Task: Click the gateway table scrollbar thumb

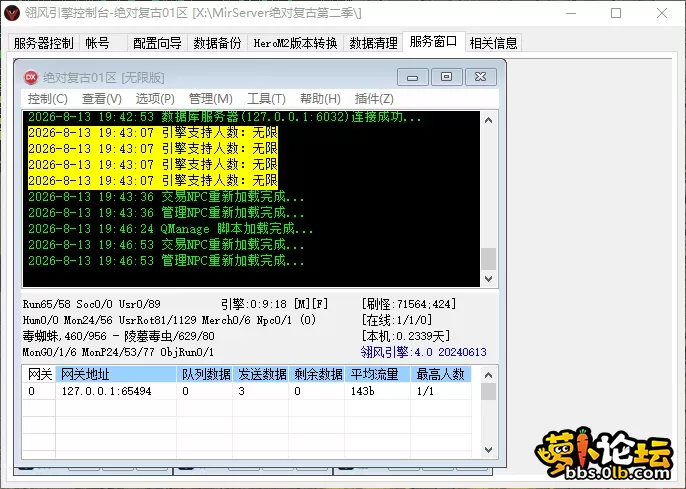Action: 489,391
